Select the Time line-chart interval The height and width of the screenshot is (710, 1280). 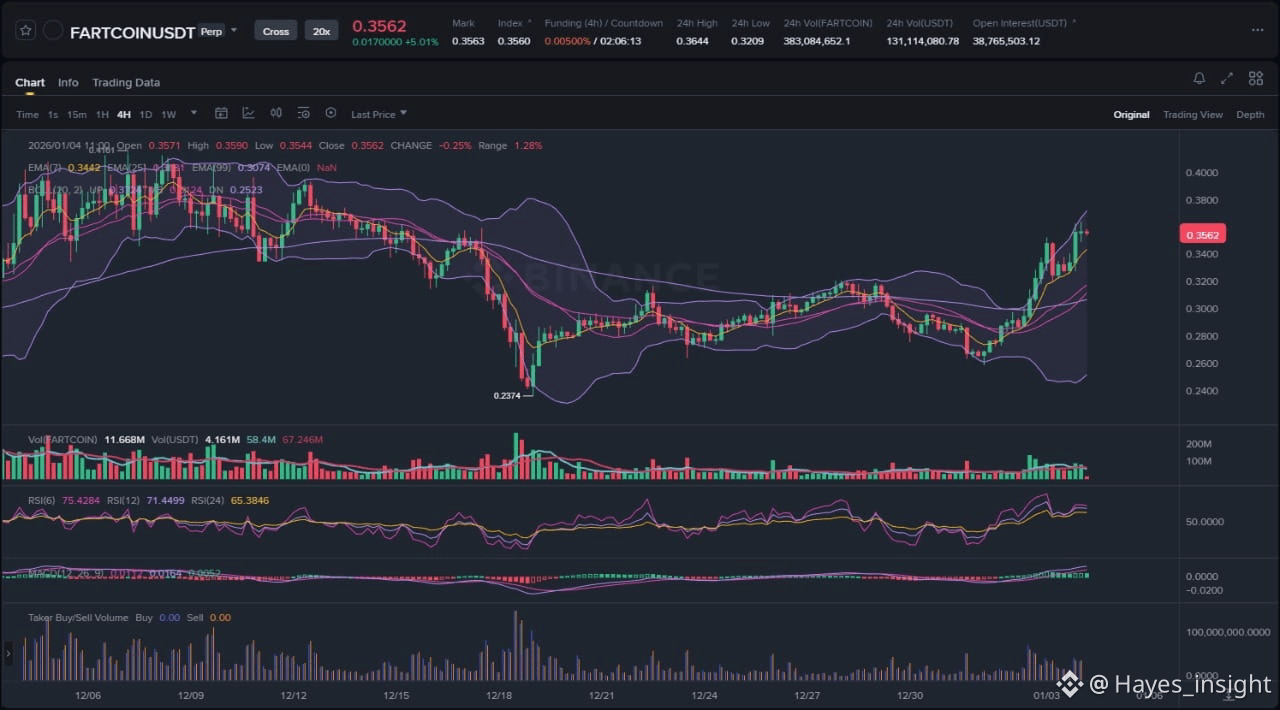point(27,114)
